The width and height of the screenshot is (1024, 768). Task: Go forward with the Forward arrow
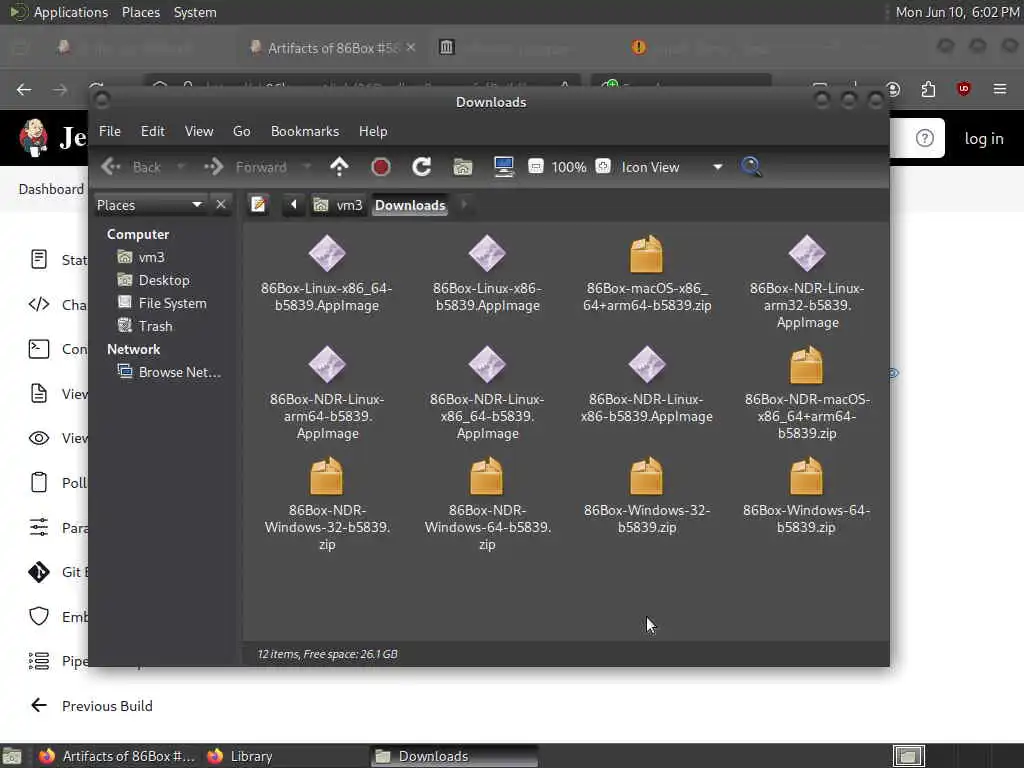point(246,167)
